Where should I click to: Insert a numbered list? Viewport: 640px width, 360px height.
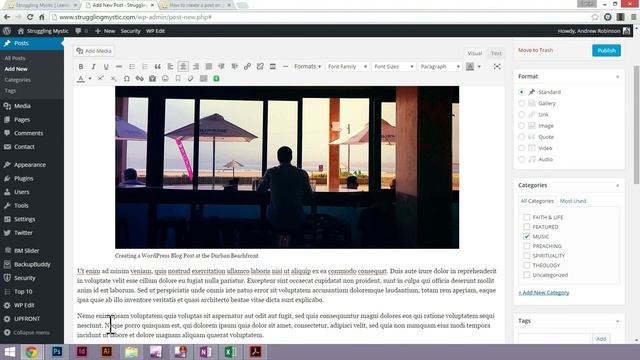[x=144, y=67]
